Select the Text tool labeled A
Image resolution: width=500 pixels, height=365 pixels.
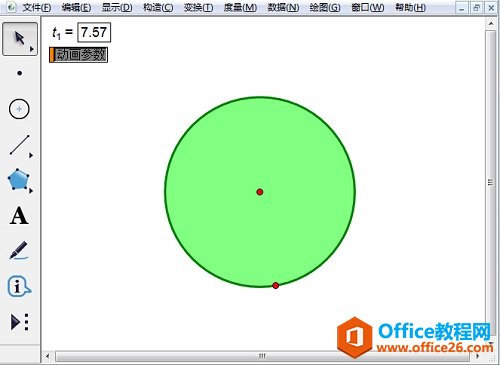19,216
